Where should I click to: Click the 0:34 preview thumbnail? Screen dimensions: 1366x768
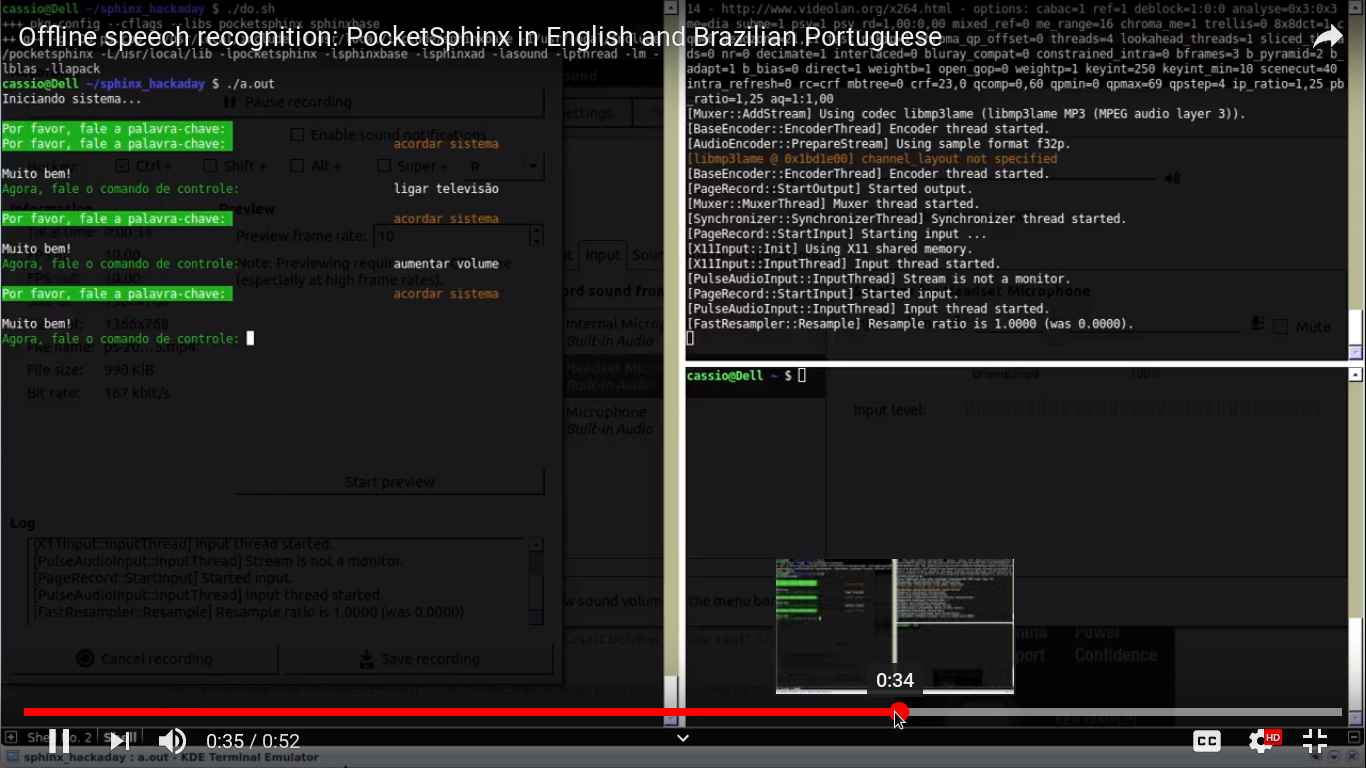tap(895, 626)
